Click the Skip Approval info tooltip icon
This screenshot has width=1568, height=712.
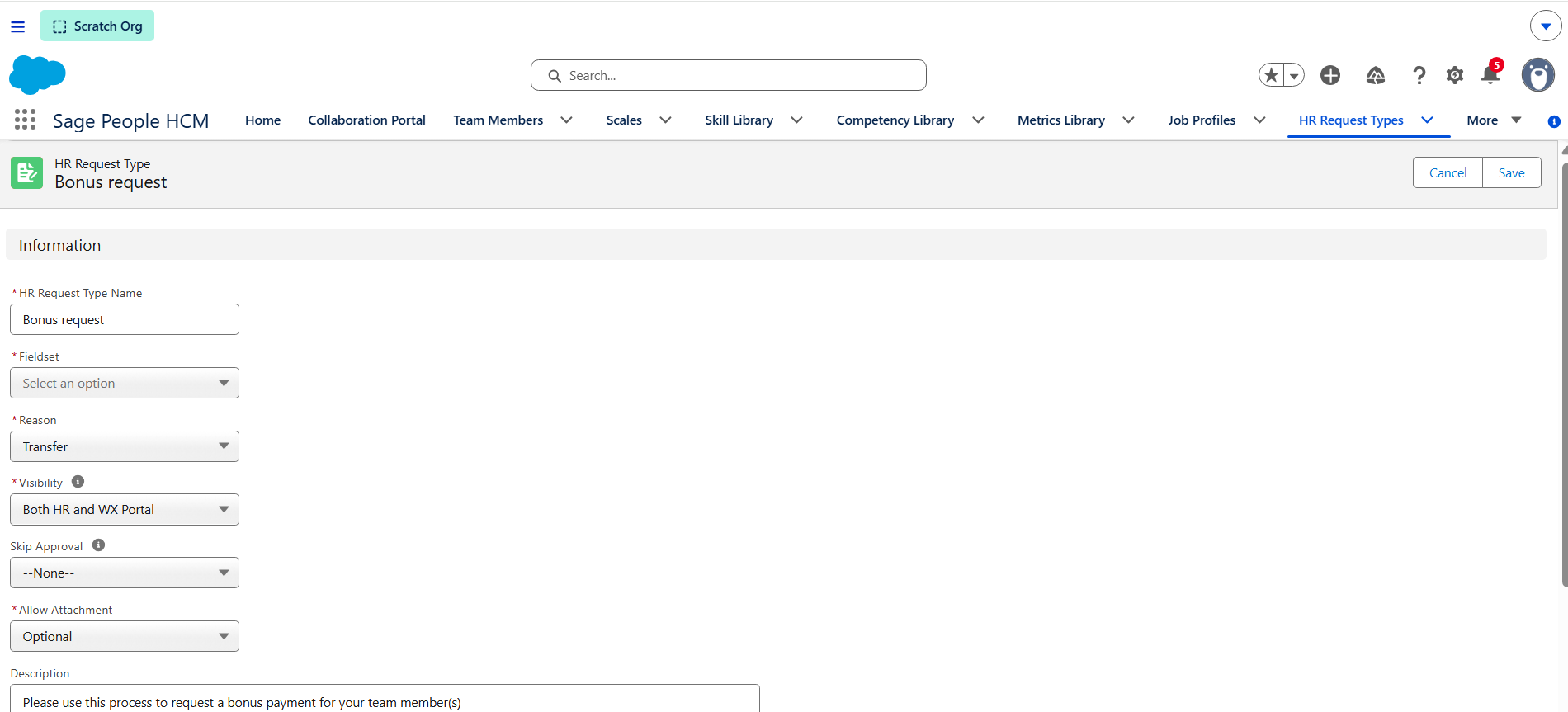coord(98,545)
